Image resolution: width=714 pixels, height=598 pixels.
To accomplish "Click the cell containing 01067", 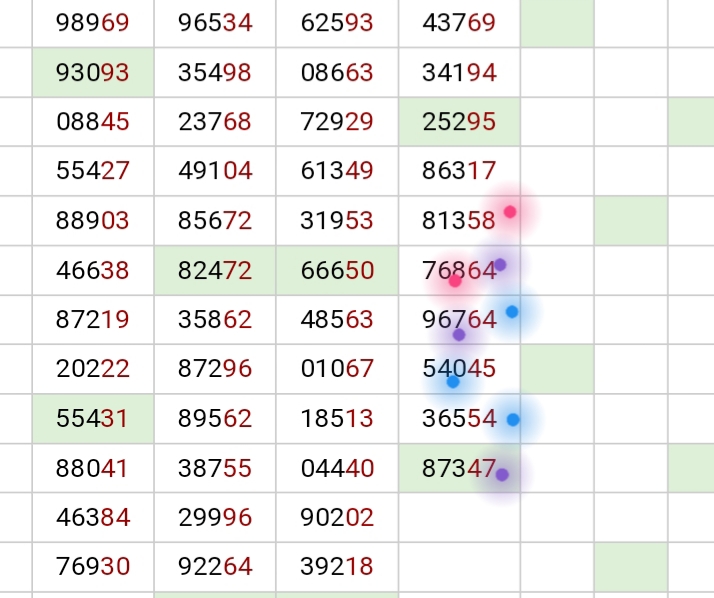I will click(337, 368).
